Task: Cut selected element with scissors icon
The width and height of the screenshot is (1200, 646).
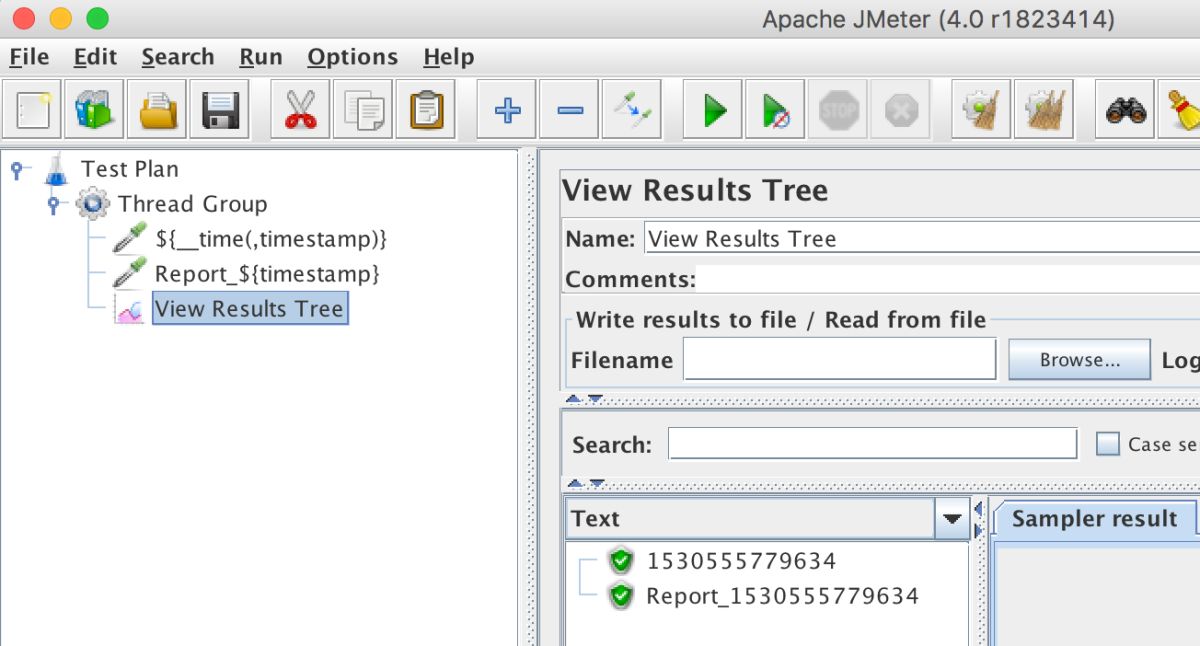Action: 300,109
